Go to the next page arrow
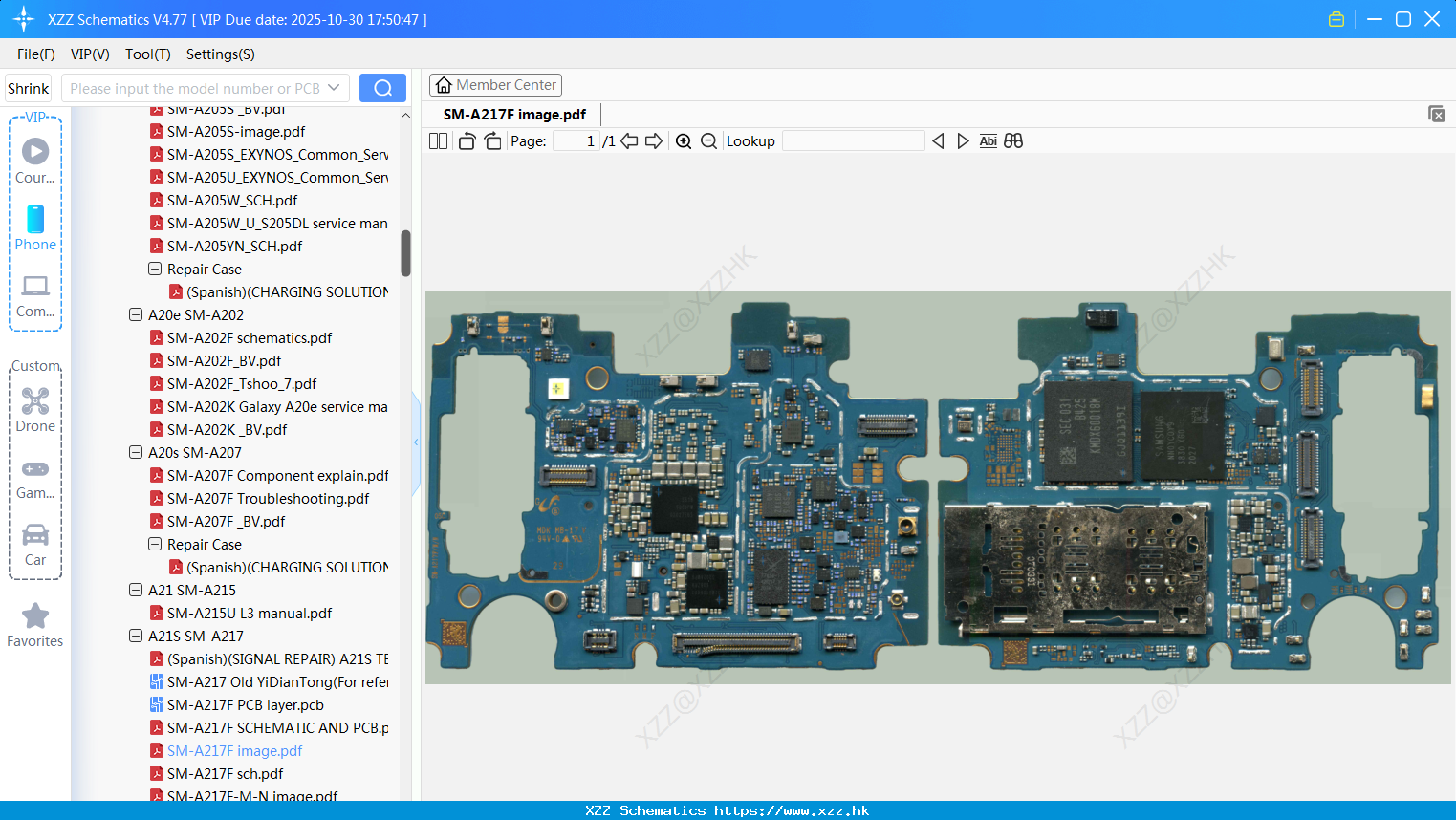Viewport: 1456px width, 820px height. [654, 141]
